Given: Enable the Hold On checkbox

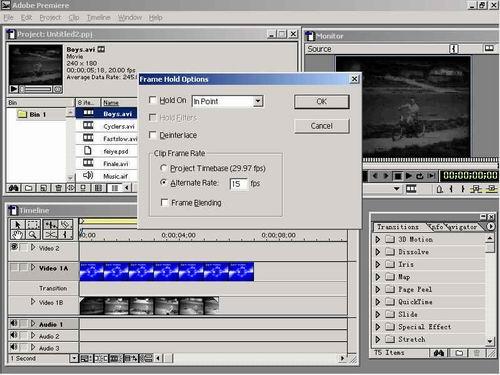Looking at the screenshot, I should [152, 100].
